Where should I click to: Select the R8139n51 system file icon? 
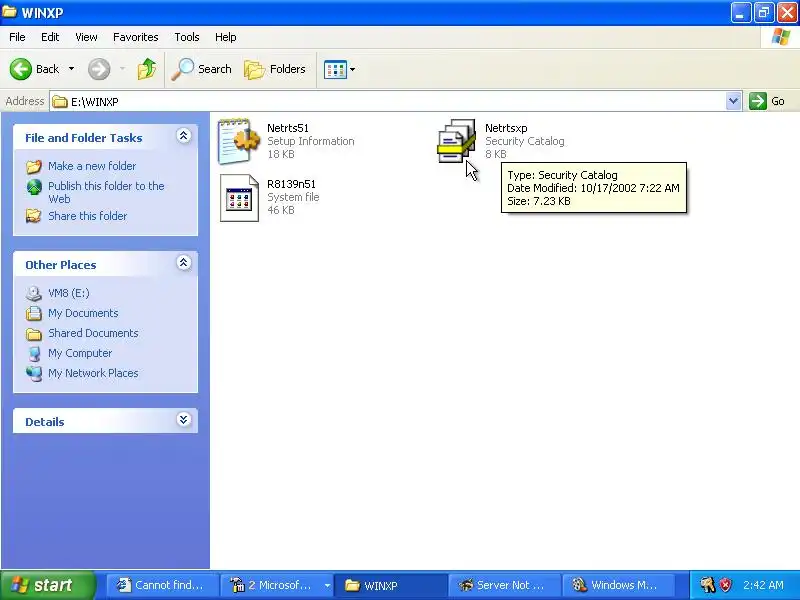239,198
